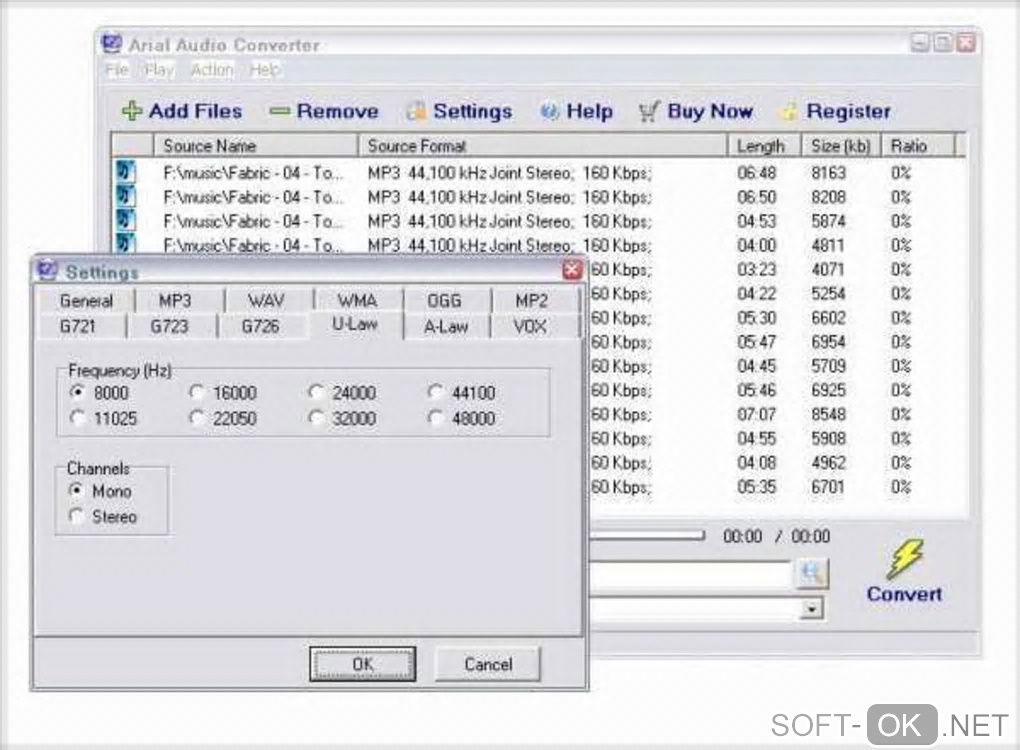Click the playback progress slider
This screenshot has width=1020, height=750.
647,535
